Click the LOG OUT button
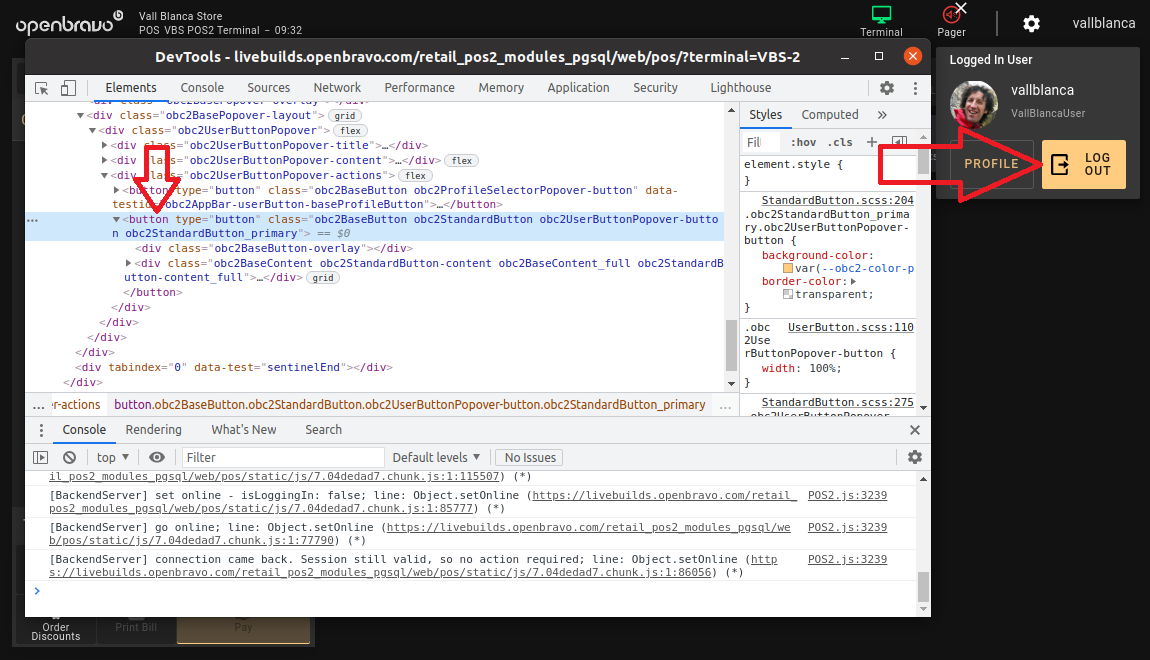The image size is (1150, 660). coord(1083,164)
